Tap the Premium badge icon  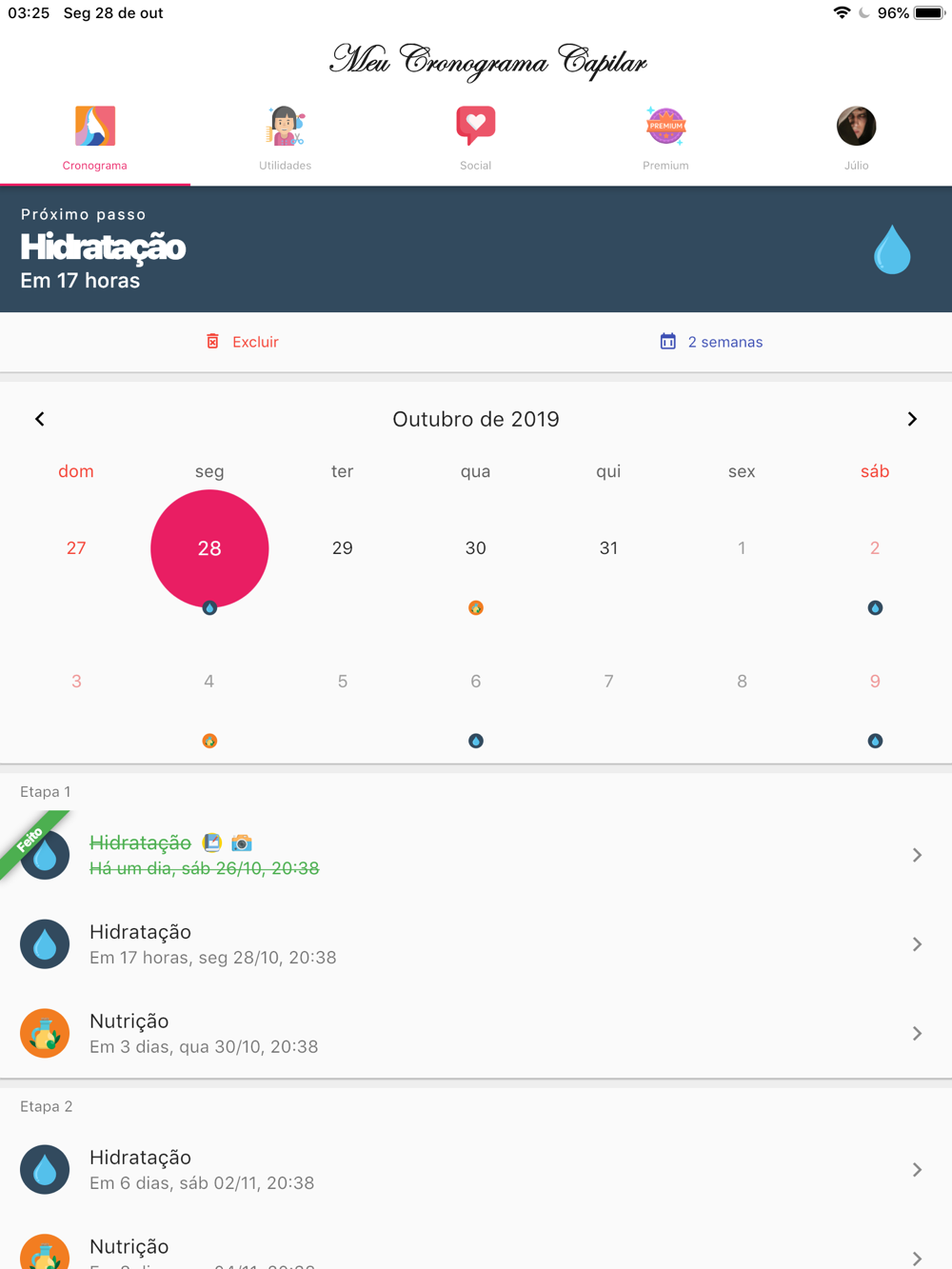pos(665,126)
